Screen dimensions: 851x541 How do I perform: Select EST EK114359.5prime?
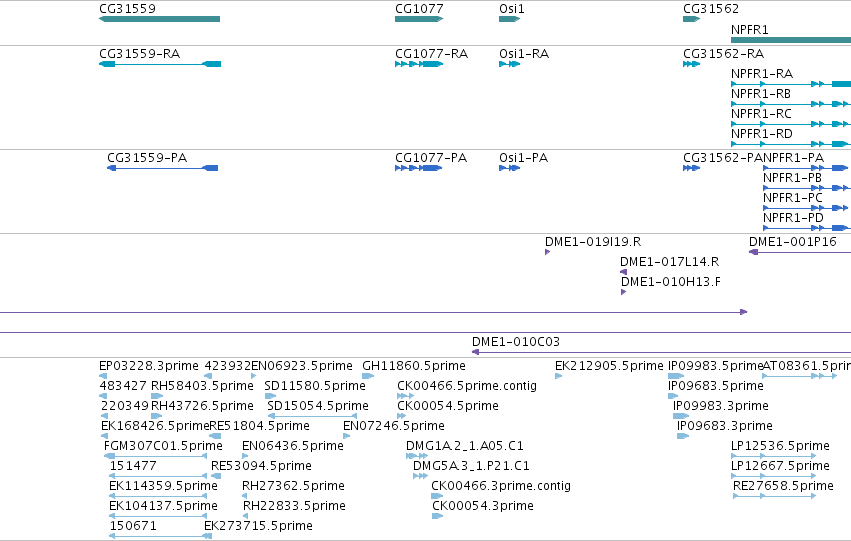(158, 497)
